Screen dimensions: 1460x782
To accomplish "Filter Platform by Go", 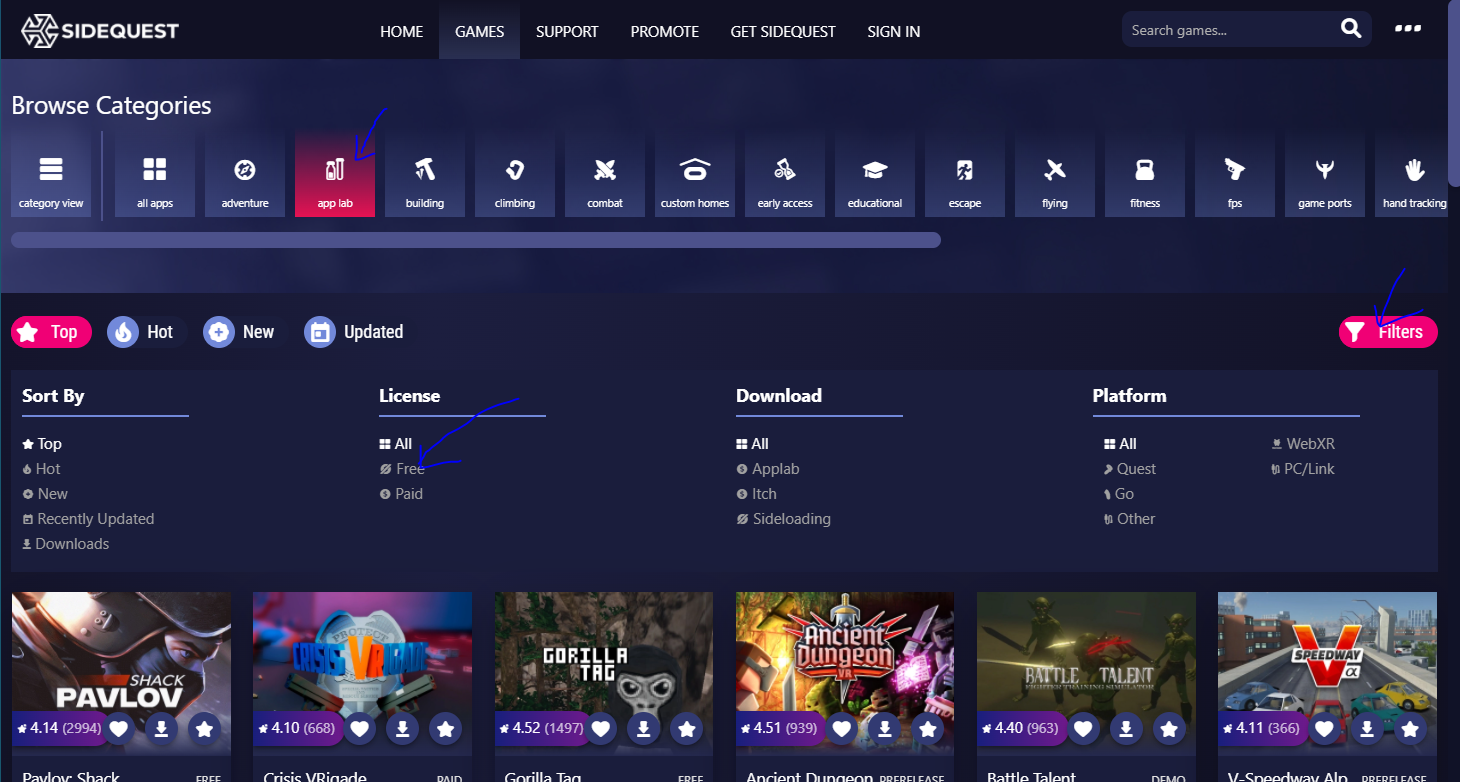I will click(x=1119, y=494).
